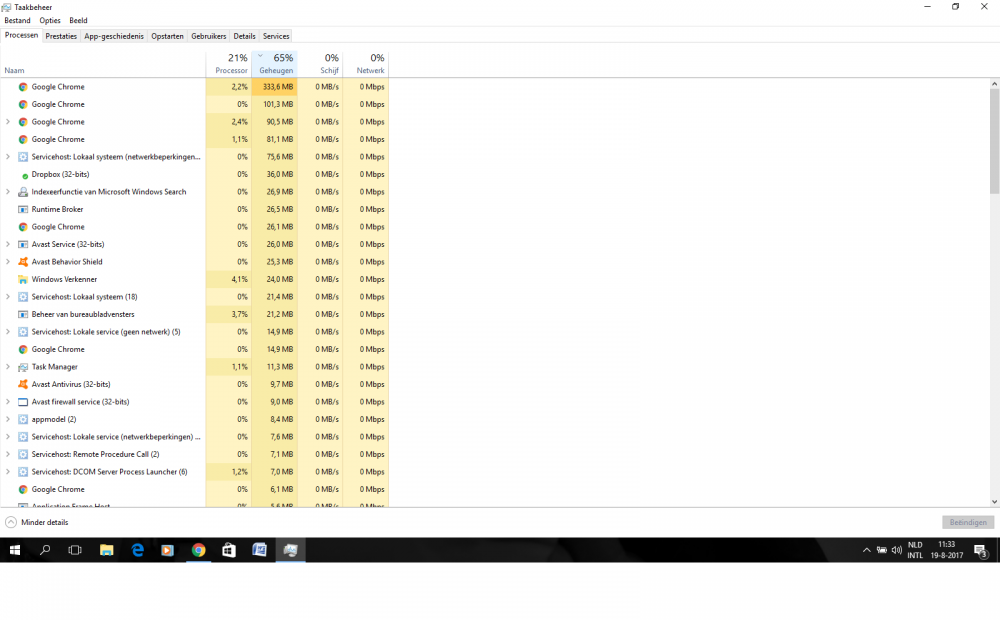Click the volume speaker tray icon
This screenshot has height=620, width=1000.
coord(896,550)
